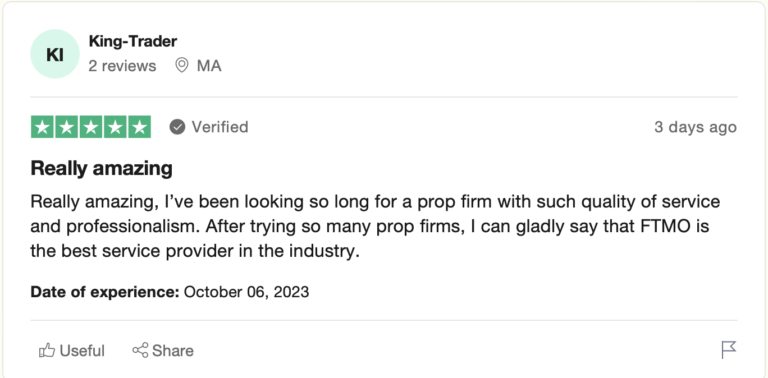Click the third green rating star
This screenshot has height=378, width=768.
[x=91, y=127]
